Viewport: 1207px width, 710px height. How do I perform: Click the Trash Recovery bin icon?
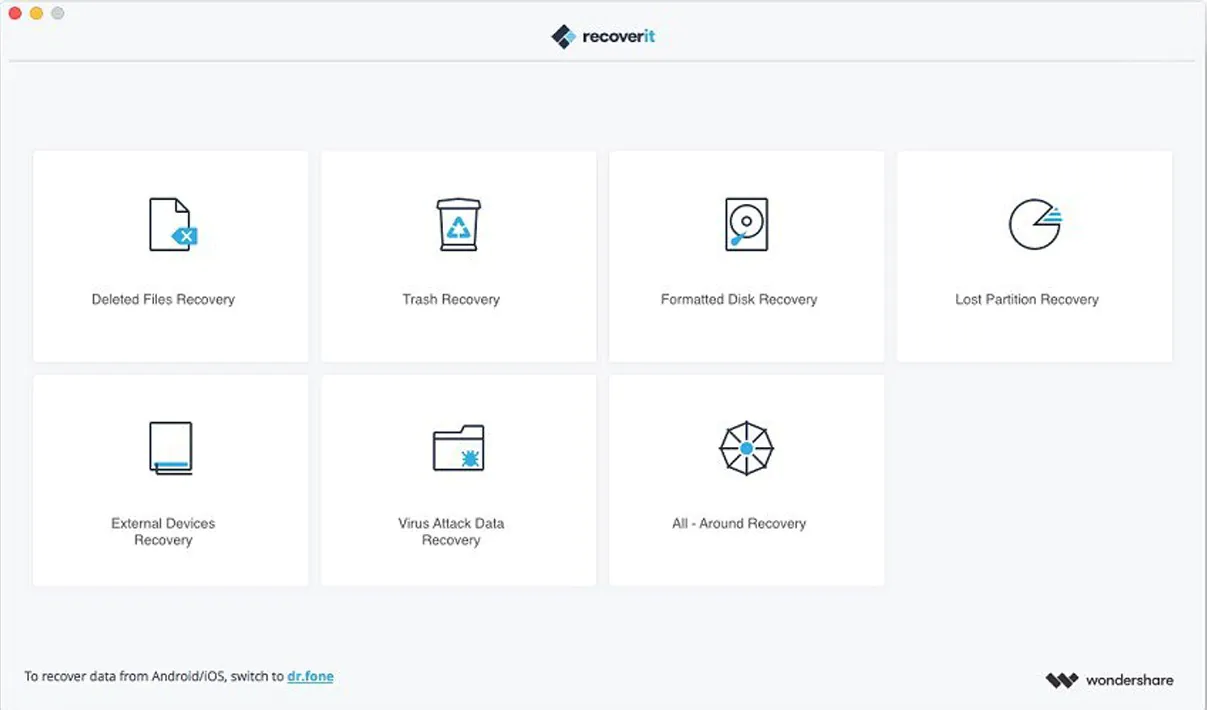click(457, 223)
